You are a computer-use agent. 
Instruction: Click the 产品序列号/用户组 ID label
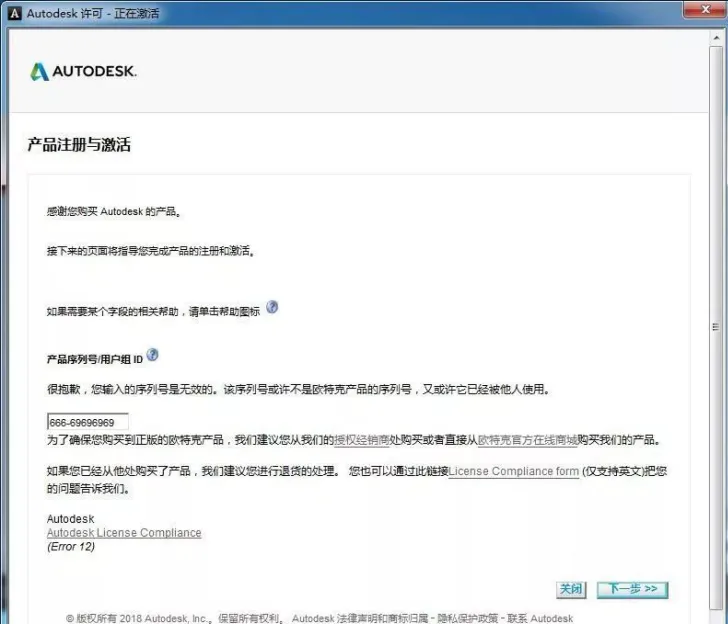[95, 359]
